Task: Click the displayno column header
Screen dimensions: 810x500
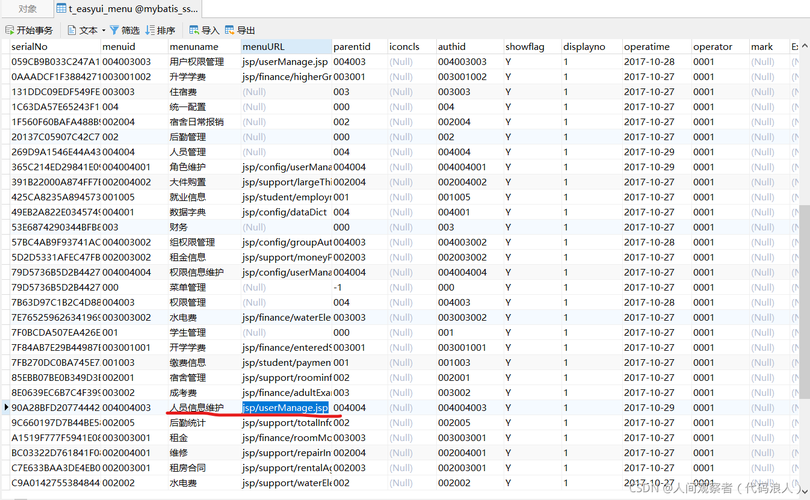Action: click(592, 46)
